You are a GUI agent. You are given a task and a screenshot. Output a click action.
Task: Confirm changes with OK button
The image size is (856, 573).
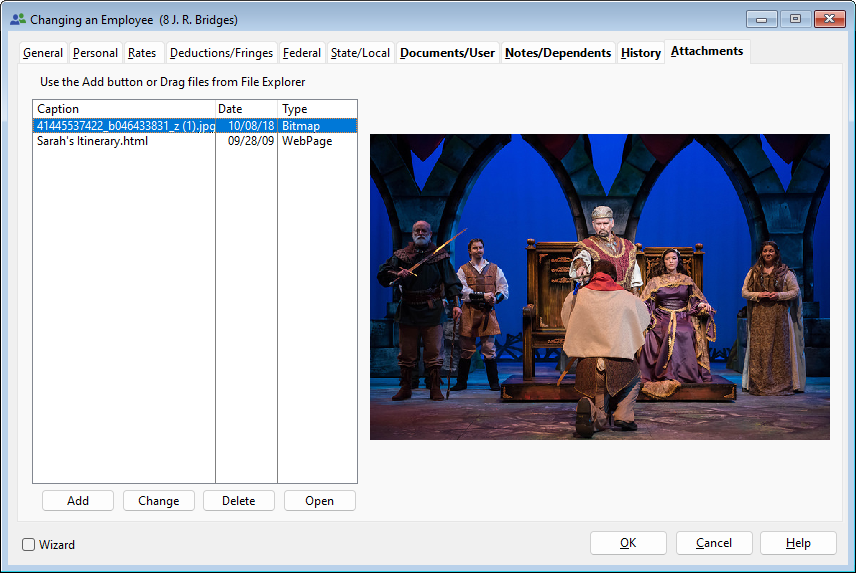click(628, 543)
